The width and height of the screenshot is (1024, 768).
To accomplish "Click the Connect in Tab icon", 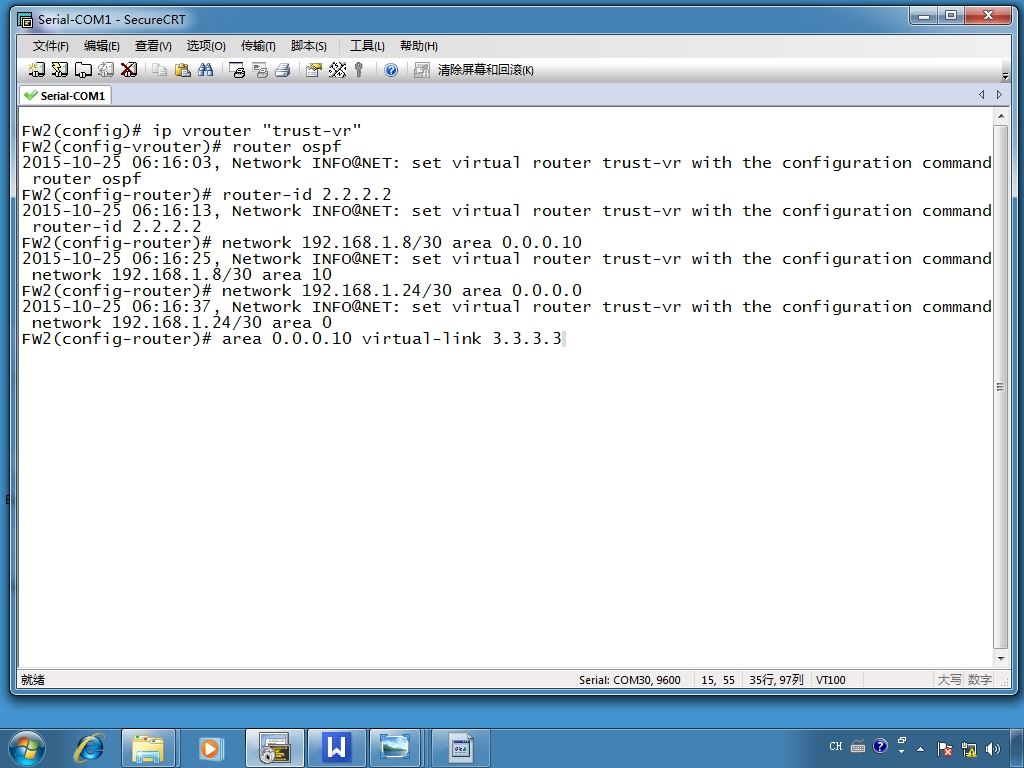I will click(x=83, y=69).
